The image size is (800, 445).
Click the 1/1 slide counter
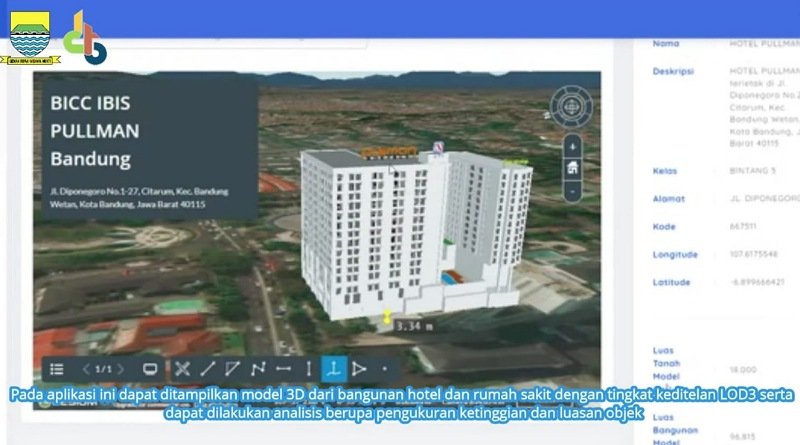104,369
